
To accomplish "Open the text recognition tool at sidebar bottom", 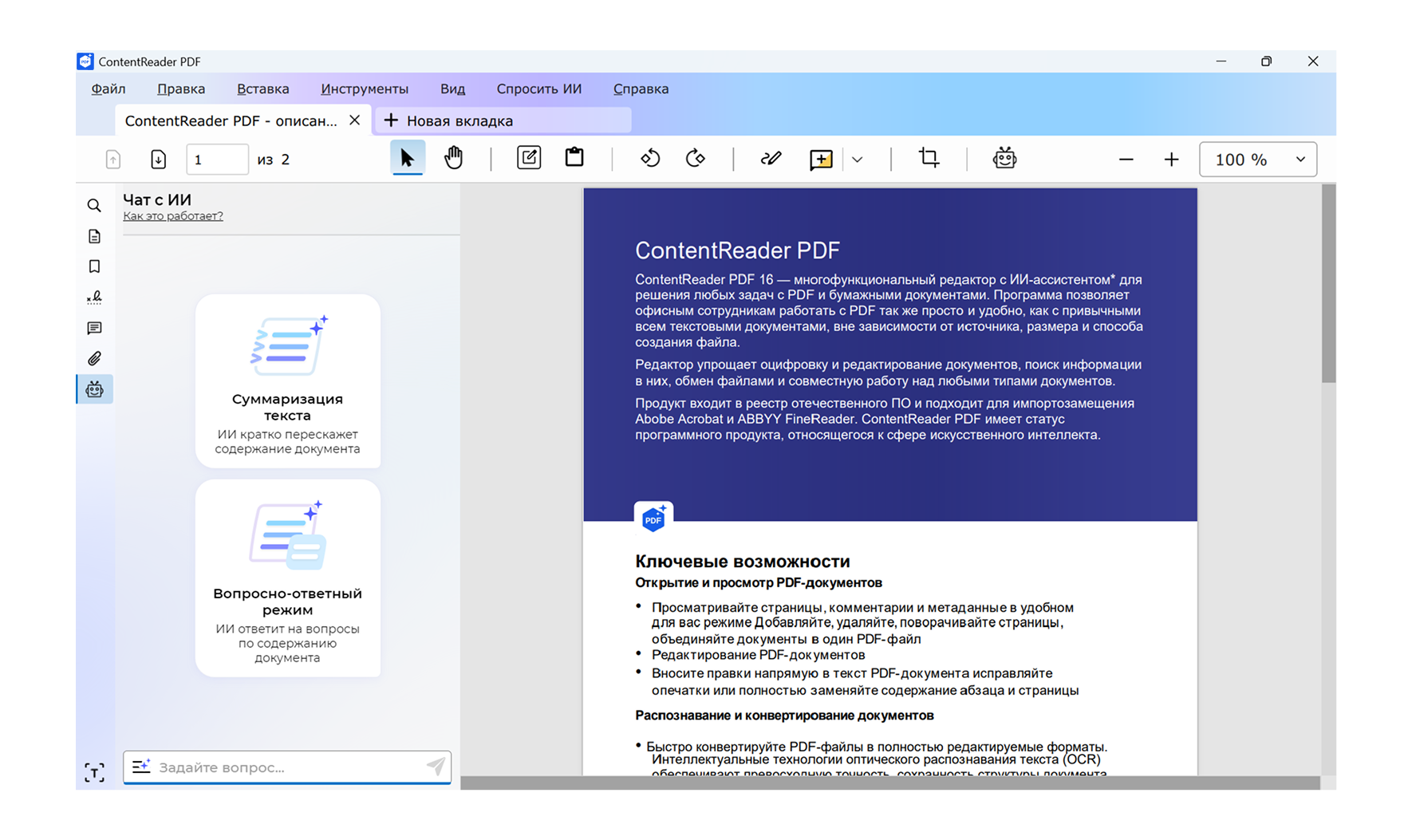I will pyautogui.click(x=94, y=772).
